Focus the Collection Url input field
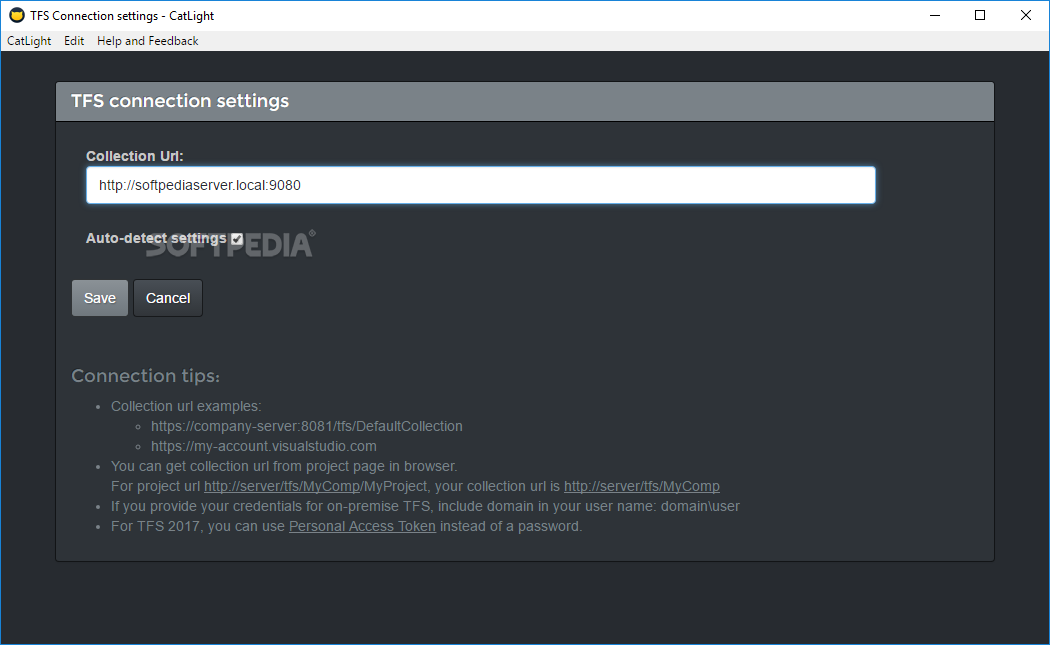Viewport: 1050px width, 645px height. (x=480, y=185)
